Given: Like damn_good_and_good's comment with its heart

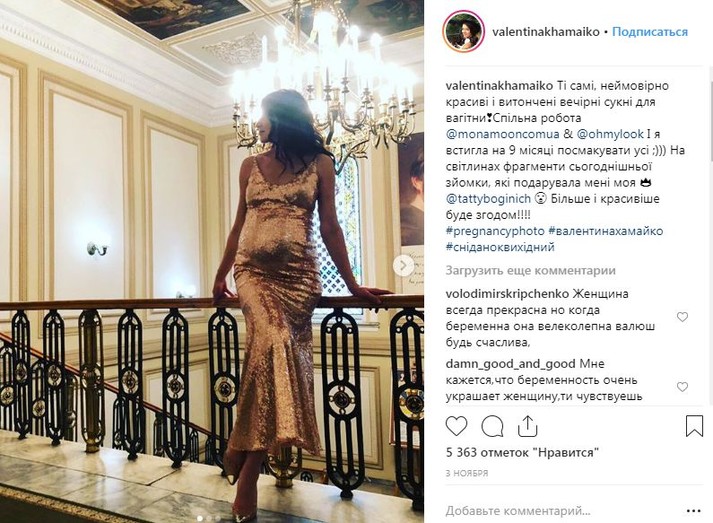Looking at the screenshot, I should tap(682, 387).
